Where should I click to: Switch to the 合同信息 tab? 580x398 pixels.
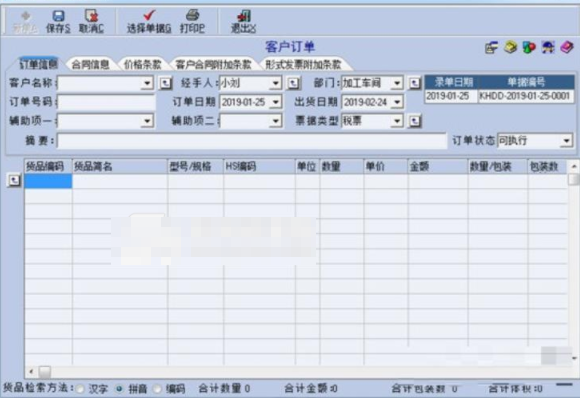[x=90, y=64]
